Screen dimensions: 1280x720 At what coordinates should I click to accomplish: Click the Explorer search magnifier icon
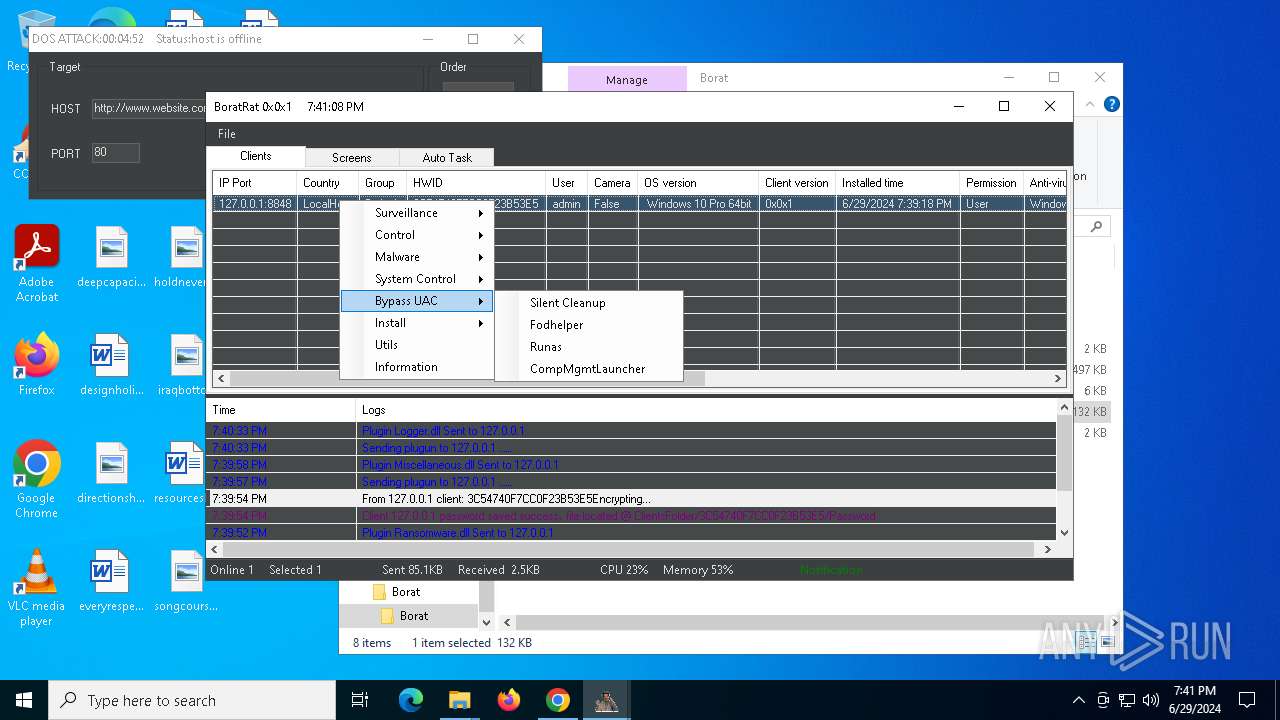click(1096, 227)
